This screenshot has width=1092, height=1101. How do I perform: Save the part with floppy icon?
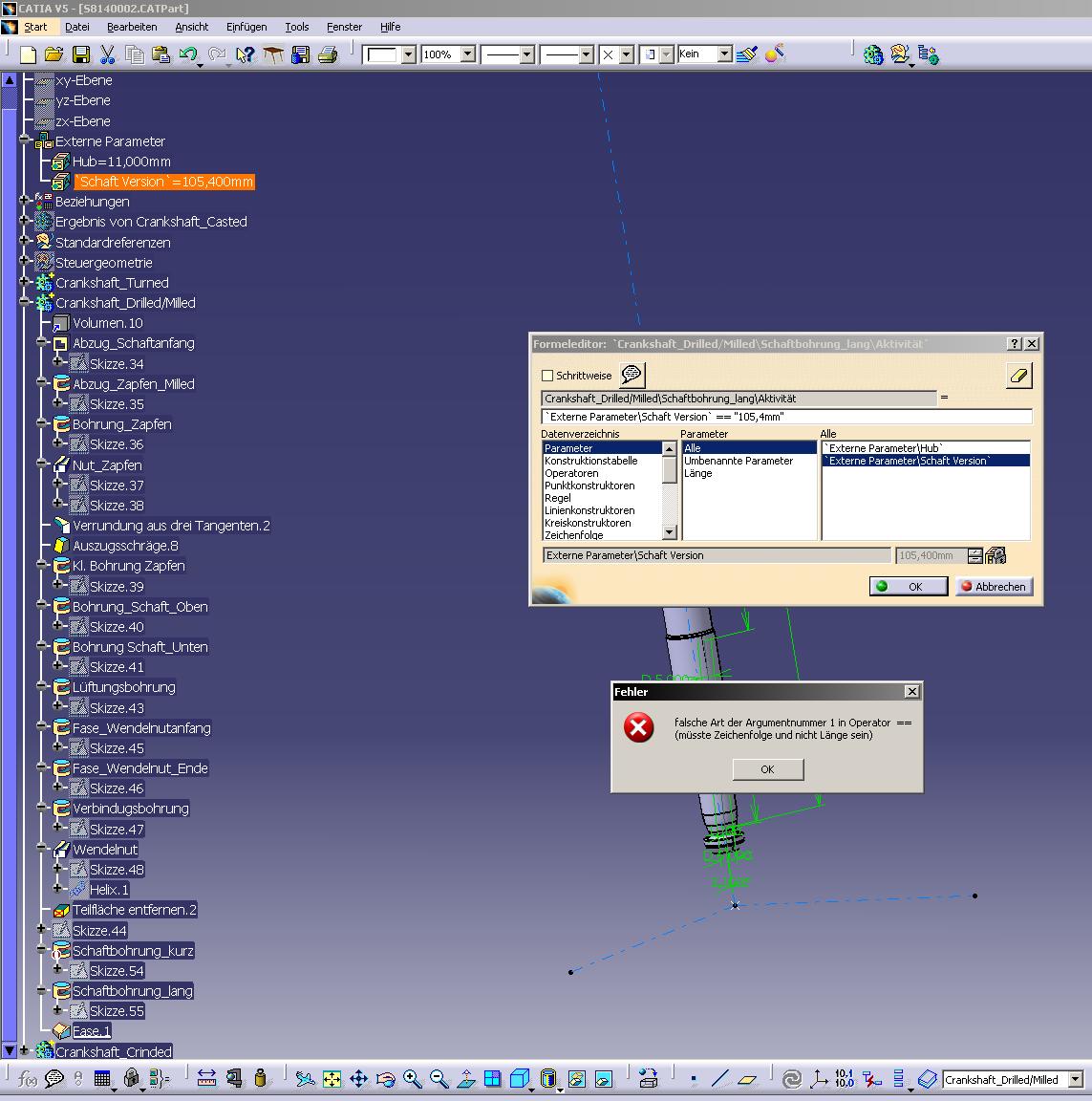pyautogui.click(x=80, y=54)
